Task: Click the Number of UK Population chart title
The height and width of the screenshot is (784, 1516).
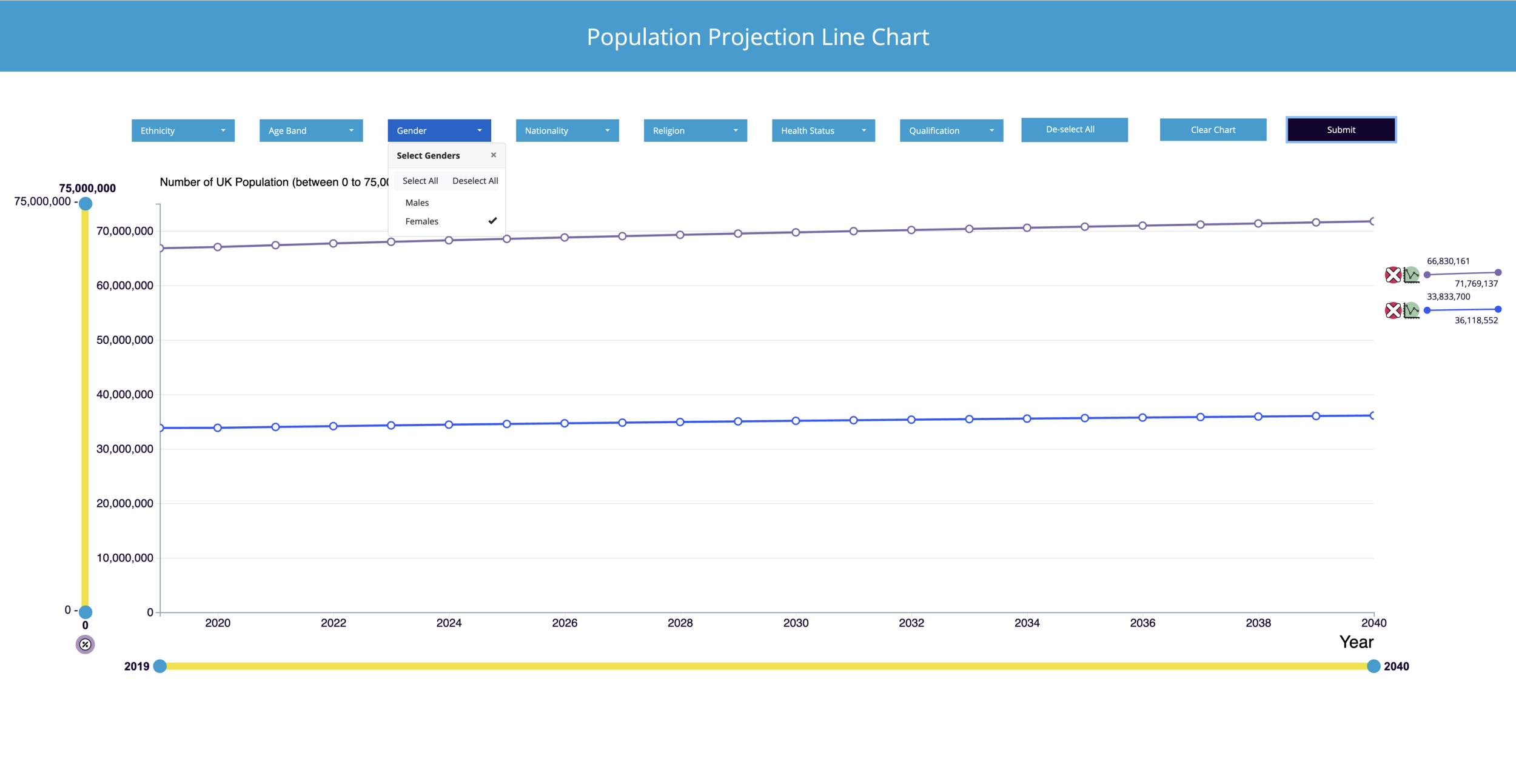Action: pos(274,182)
